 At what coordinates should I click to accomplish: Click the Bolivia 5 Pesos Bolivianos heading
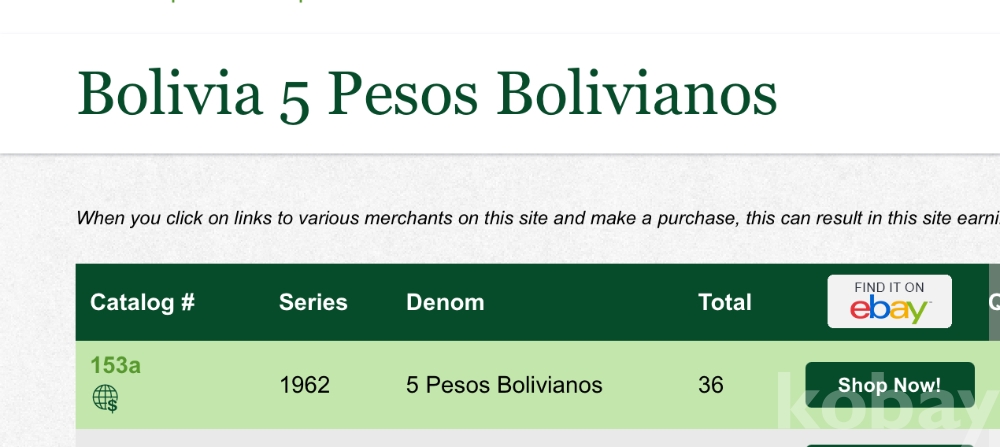tap(427, 95)
